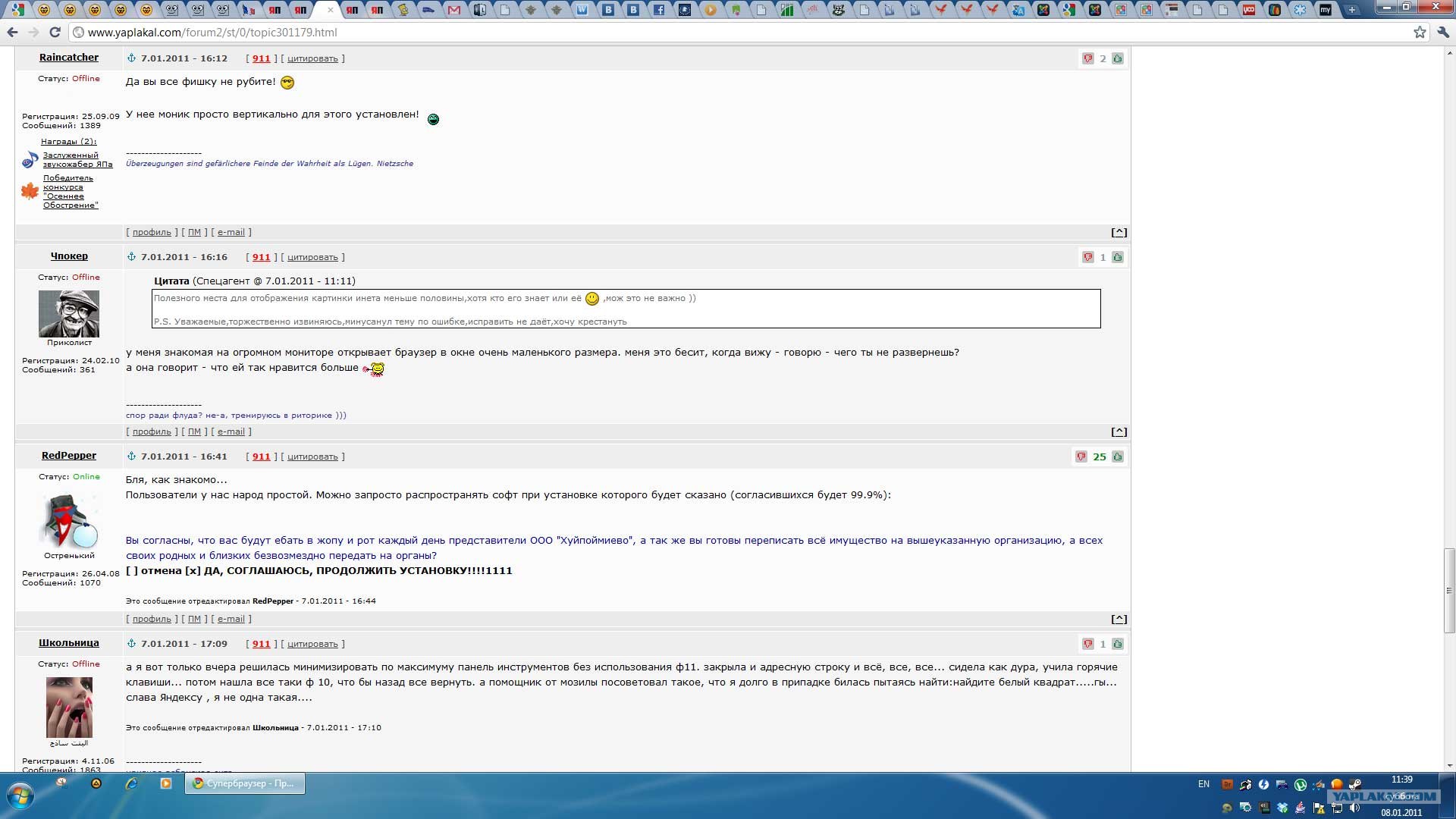Screen dimensions: 1456x819
Task: Open a new browser tab
Action: tap(1351, 10)
